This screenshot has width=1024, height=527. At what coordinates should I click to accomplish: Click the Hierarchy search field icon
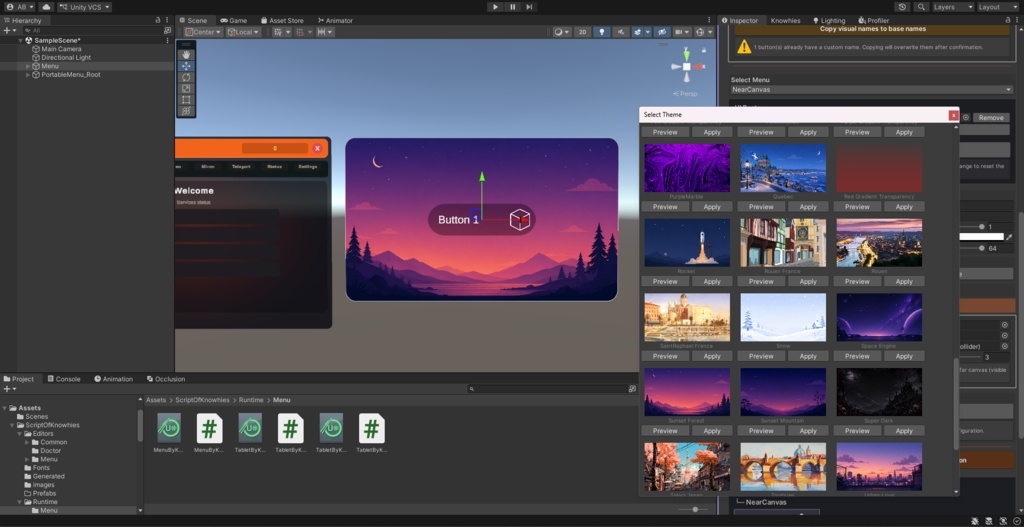(27, 31)
